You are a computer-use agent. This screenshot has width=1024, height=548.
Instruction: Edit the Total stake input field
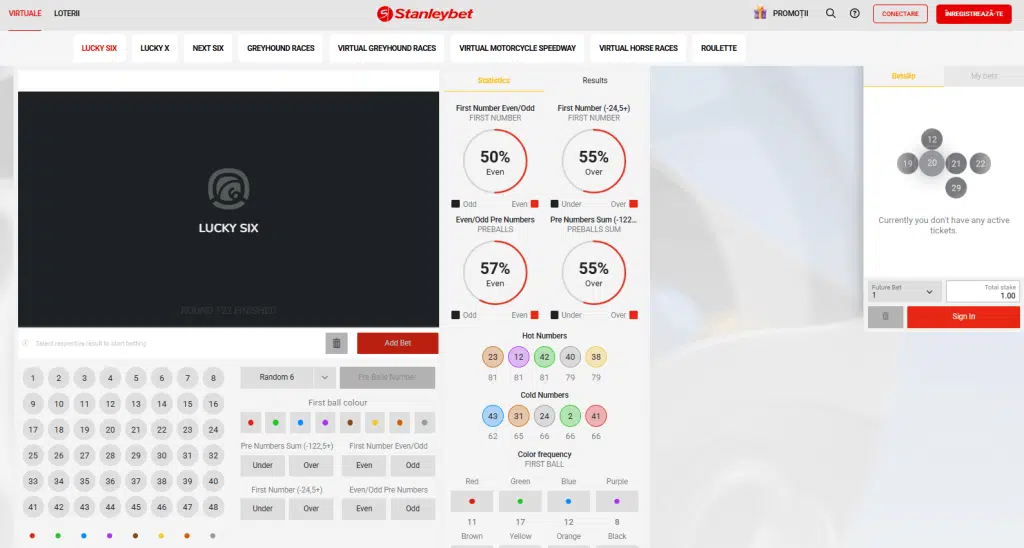tap(983, 291)
